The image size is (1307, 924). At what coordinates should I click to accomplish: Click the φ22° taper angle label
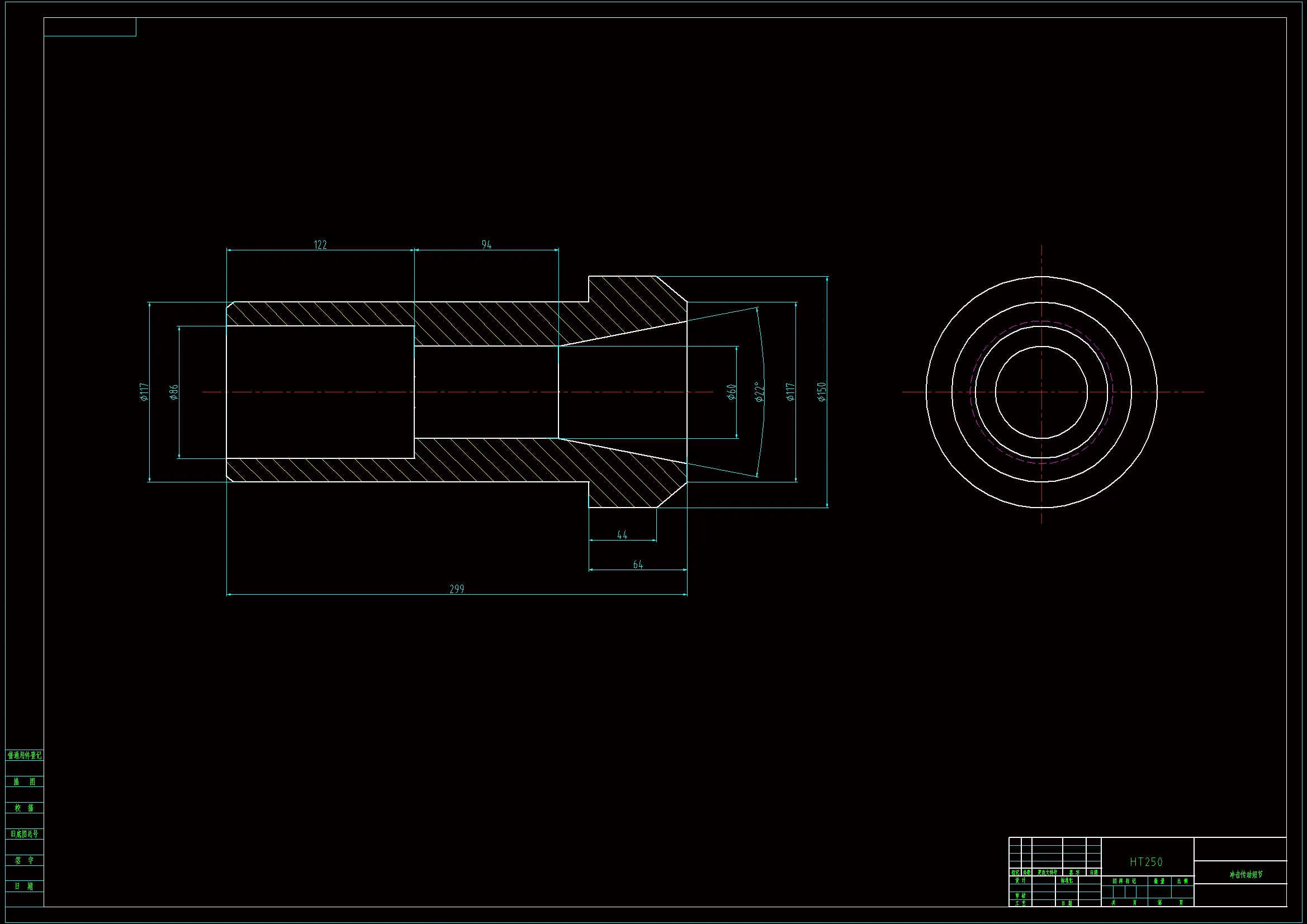[x=759, y=392]
